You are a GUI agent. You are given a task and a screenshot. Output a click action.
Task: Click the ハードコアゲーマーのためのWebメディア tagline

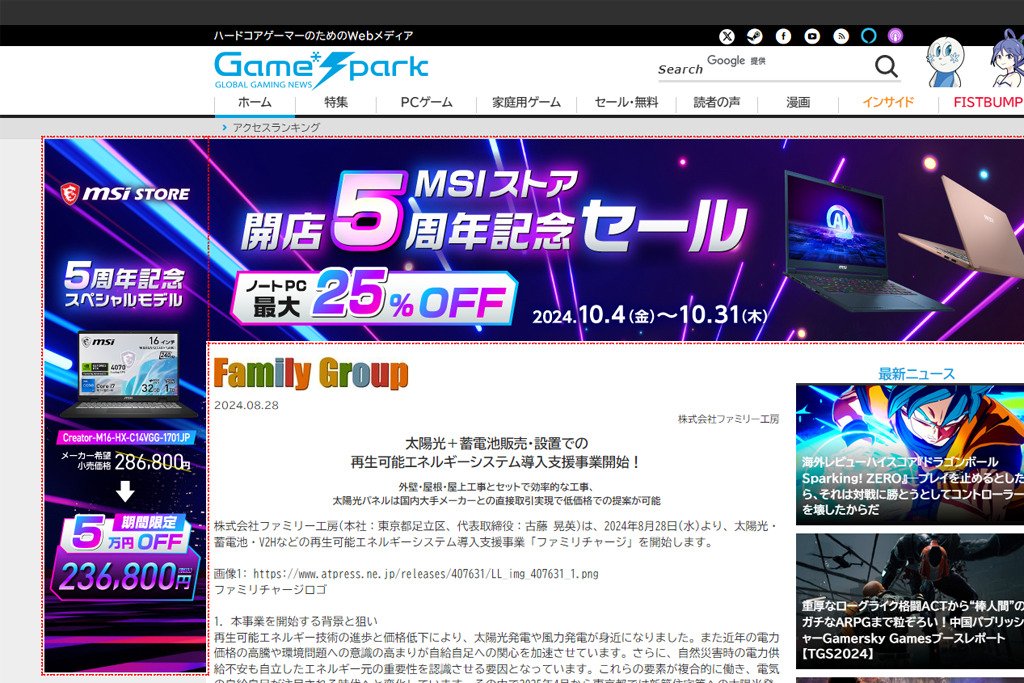[x=313, y=36]
